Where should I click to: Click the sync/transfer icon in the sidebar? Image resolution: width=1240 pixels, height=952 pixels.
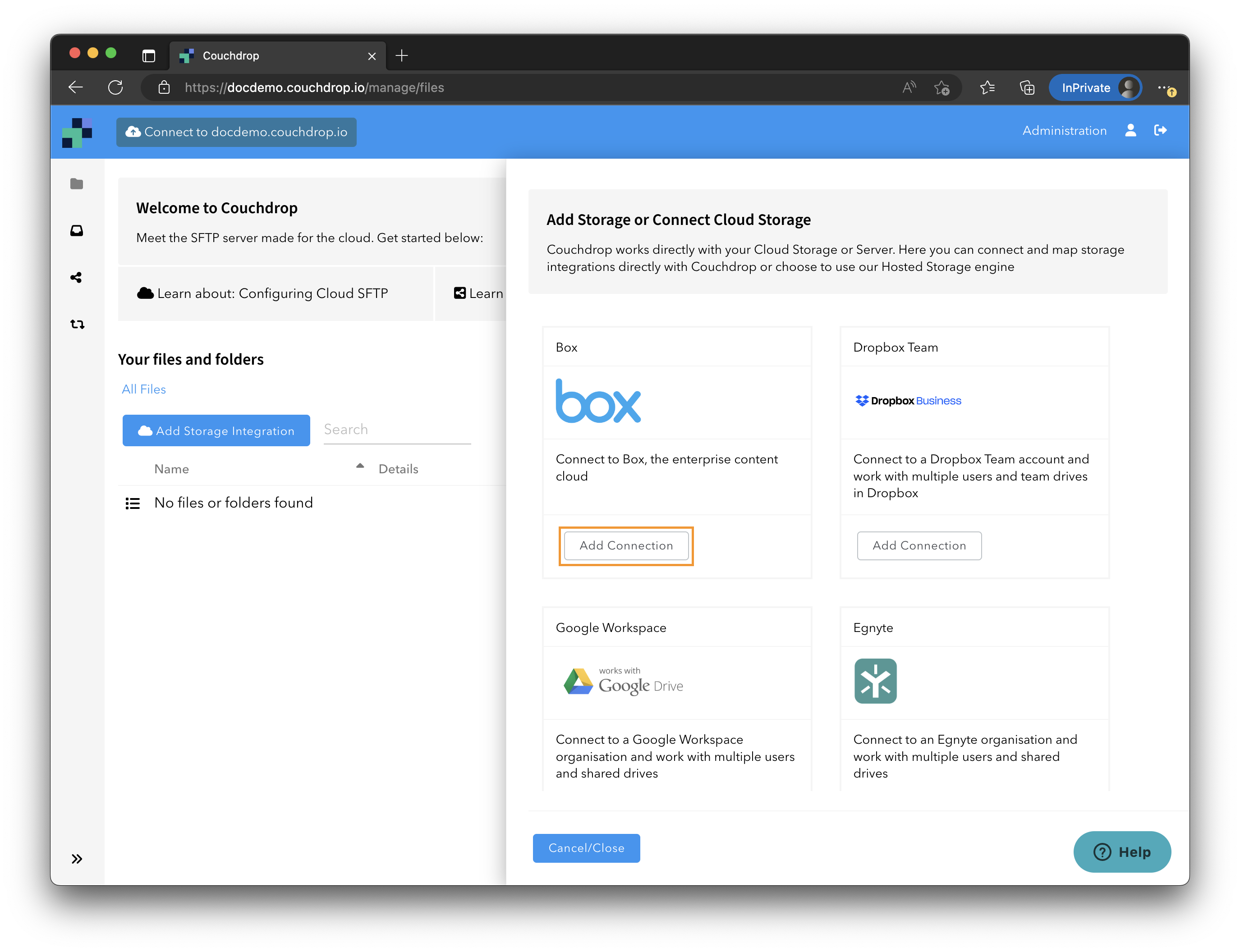(78, 324)
